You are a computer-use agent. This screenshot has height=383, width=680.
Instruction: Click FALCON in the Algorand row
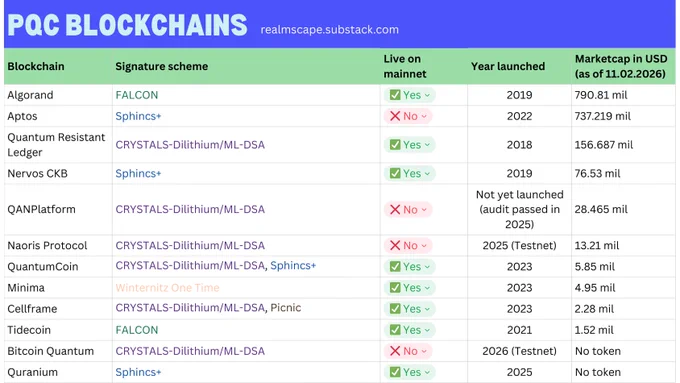[x=137, y=95]
